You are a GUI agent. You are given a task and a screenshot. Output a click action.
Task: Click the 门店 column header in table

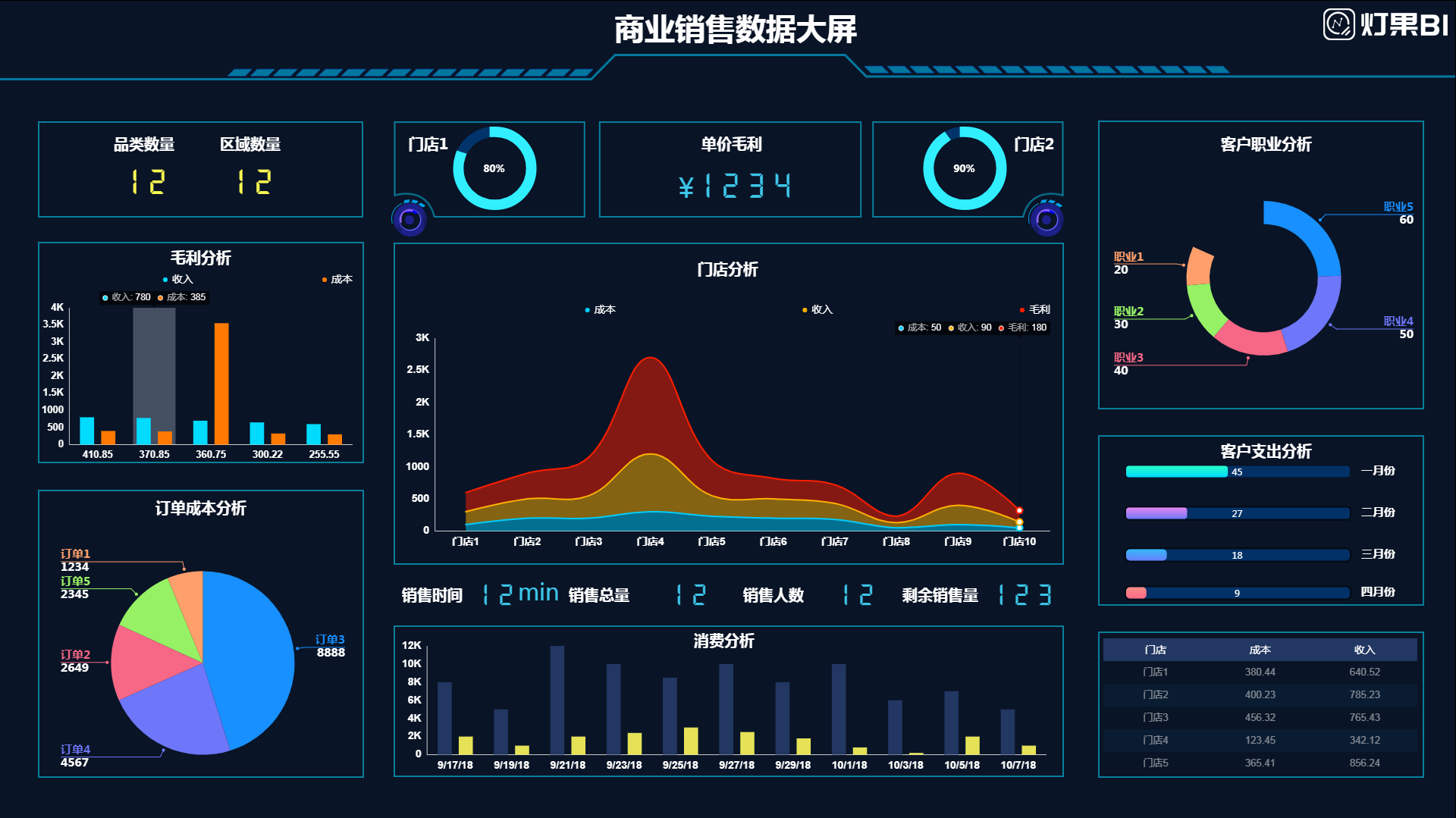click(x=1156, y=650)
